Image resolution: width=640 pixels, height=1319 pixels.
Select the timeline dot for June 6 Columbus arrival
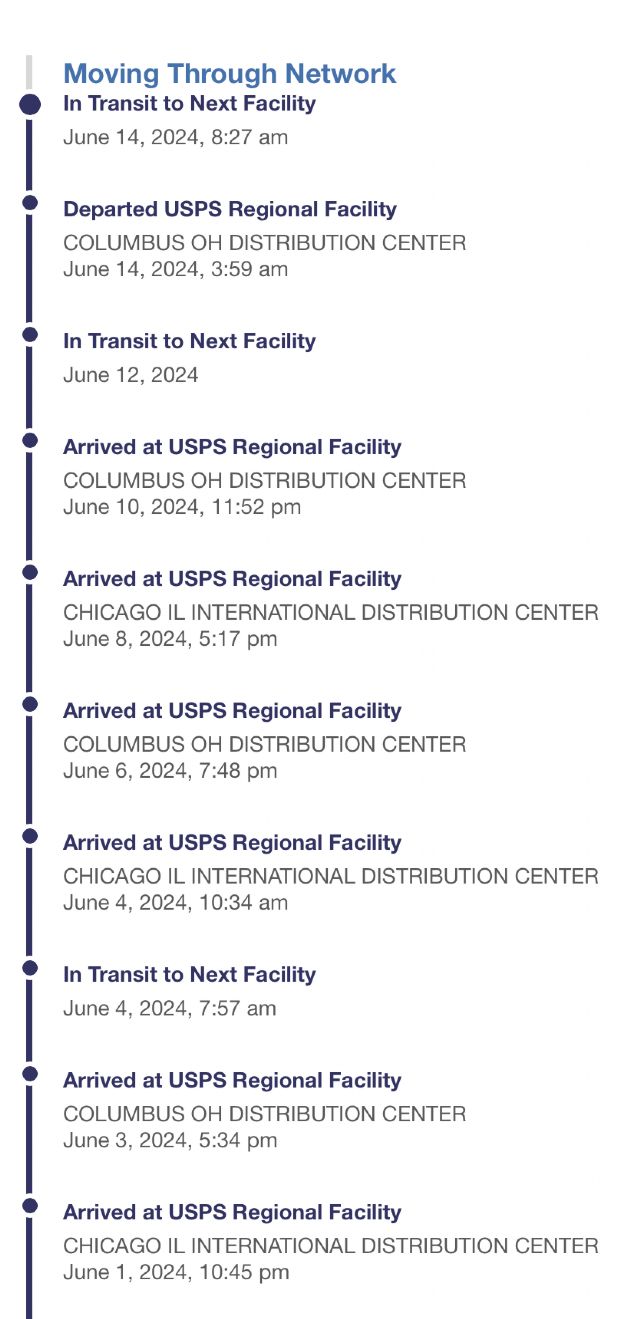[x=30, y=704]
